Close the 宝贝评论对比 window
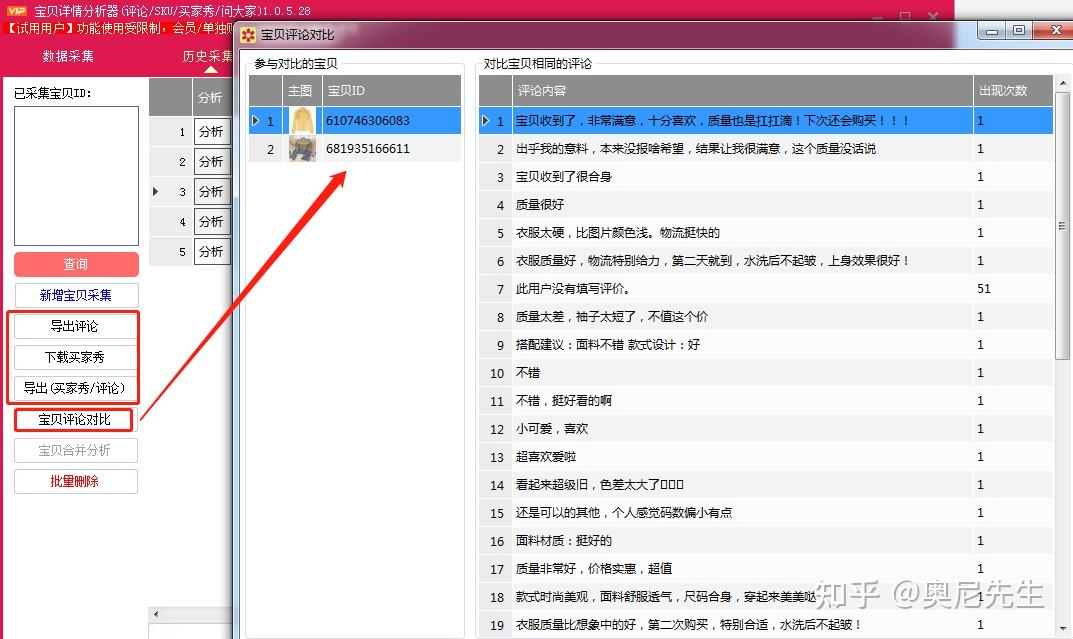The height and width of the screenshot is (639, 1073). point(1055,31)
